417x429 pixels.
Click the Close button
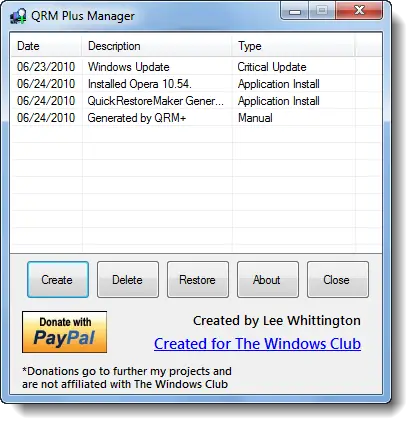tap(338, 279)
